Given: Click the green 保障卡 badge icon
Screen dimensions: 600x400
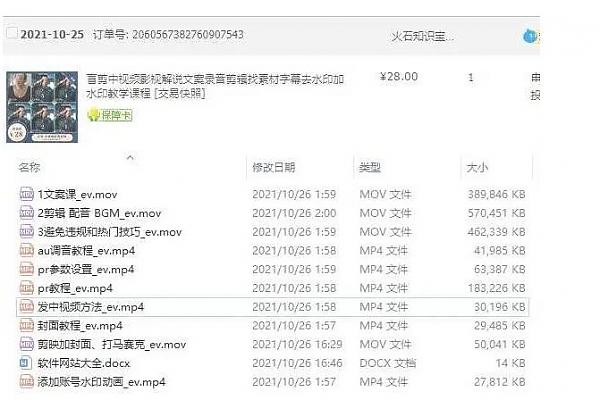Looking at the screenshot, I should point(95,115).
